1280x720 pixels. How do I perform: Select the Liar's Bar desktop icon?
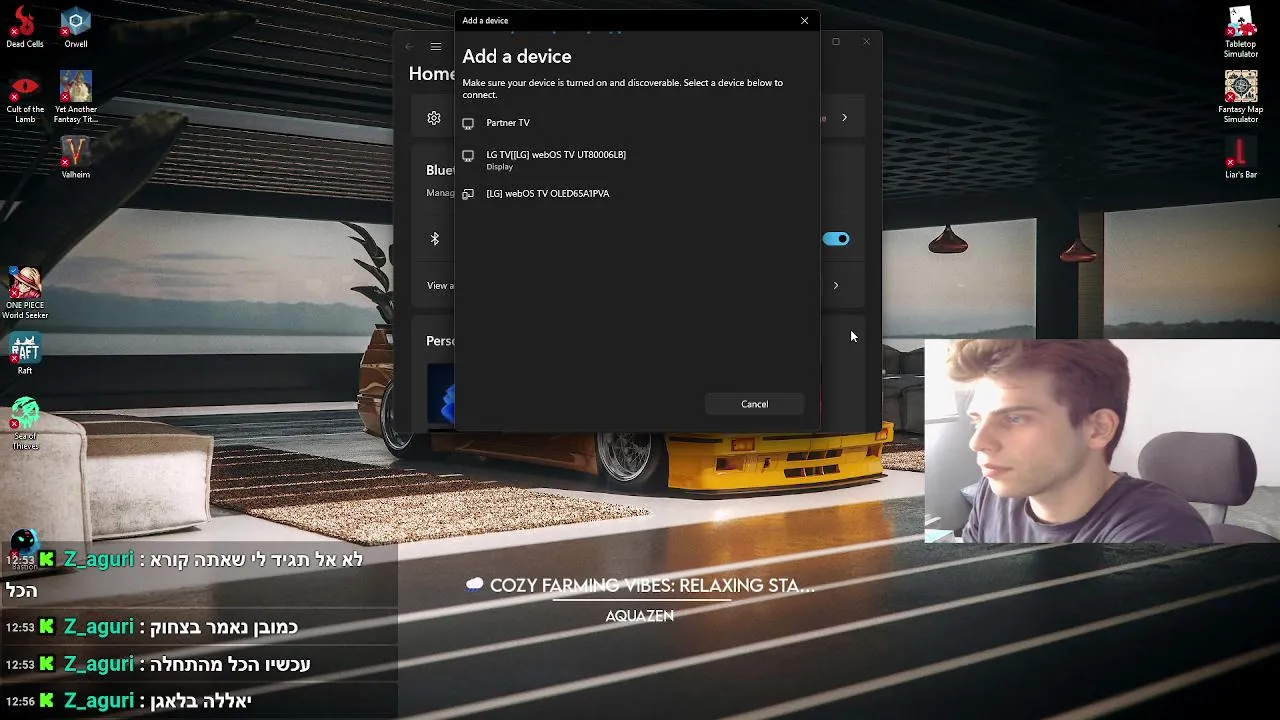point(1241,158)
